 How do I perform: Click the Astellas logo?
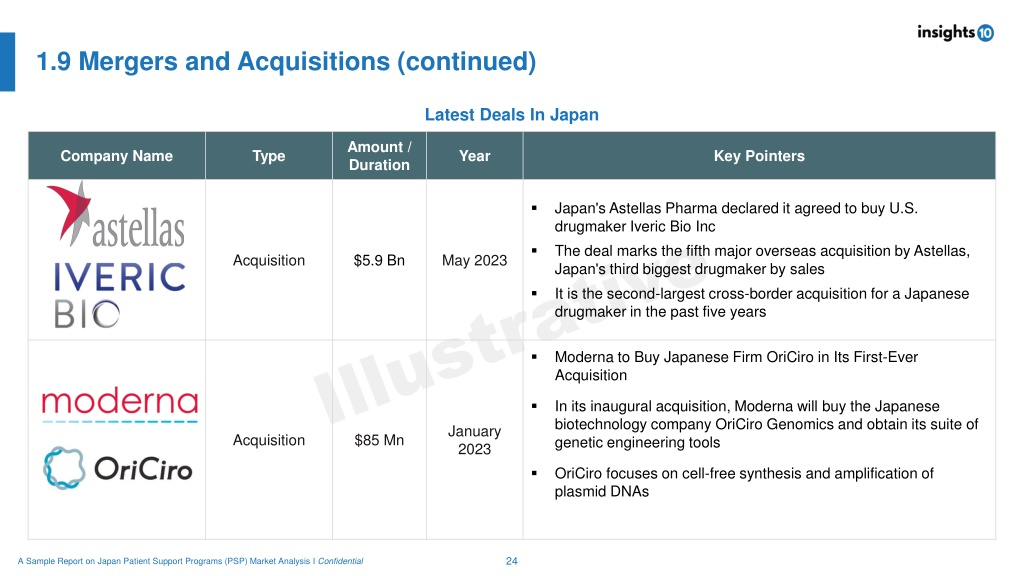[x=116, y=215]
